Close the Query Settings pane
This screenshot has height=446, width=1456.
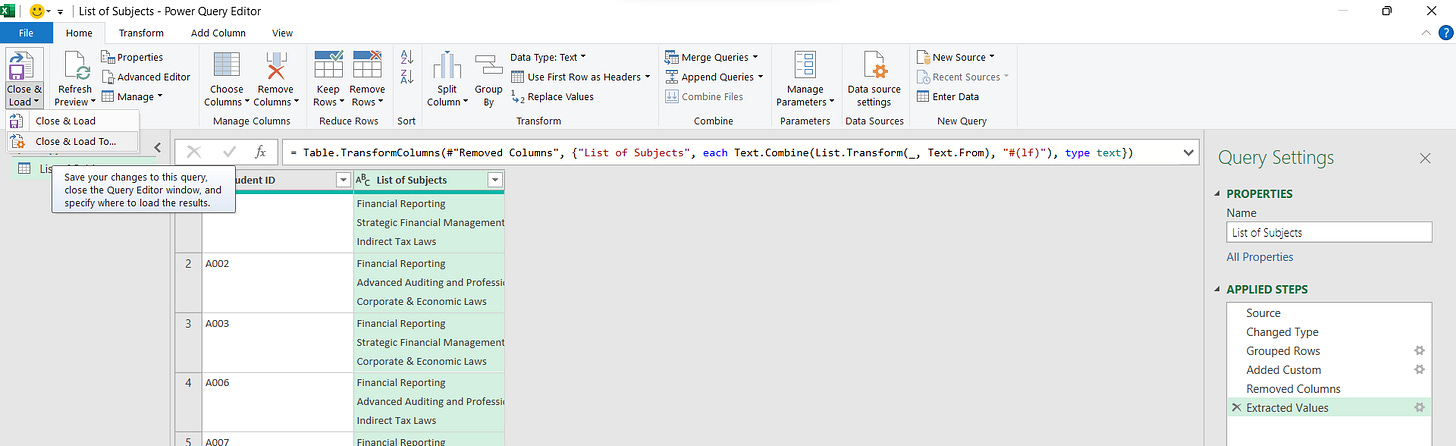click(1425, 158)
